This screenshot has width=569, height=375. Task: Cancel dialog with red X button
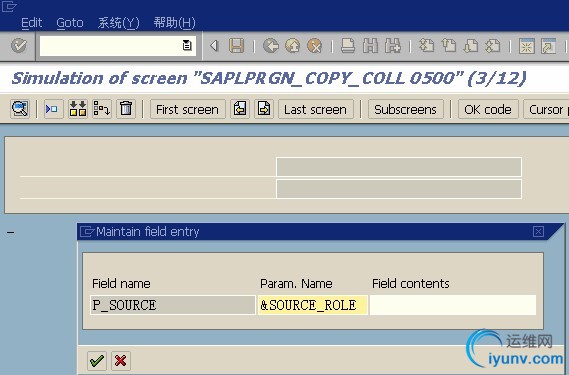point(121,361)
